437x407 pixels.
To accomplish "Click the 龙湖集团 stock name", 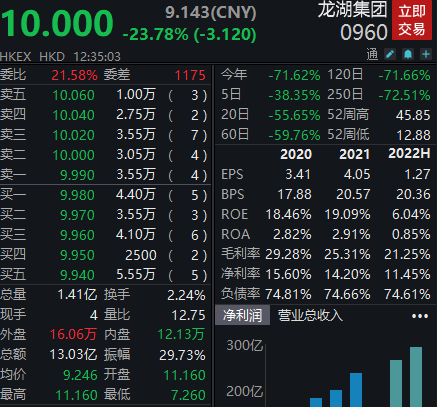I will point(352,9).
